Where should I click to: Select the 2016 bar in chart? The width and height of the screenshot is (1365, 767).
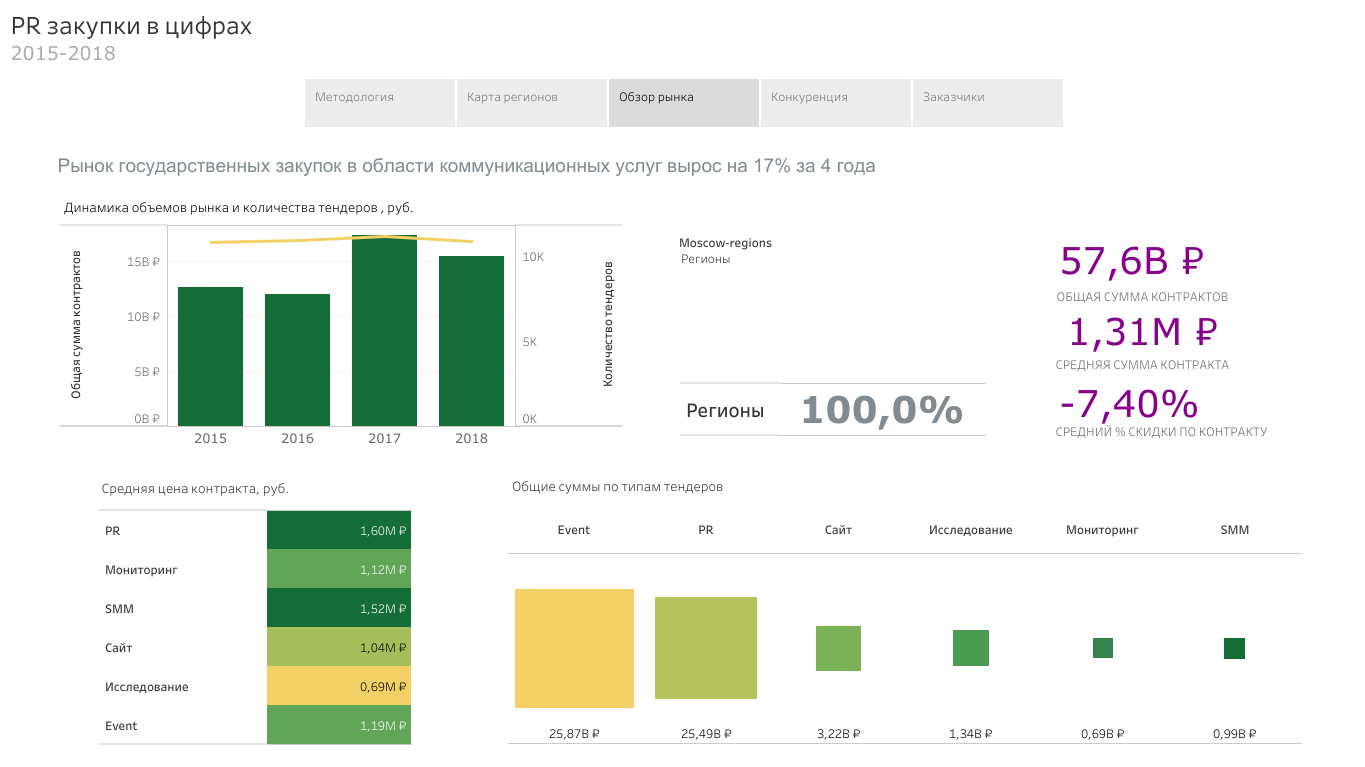coord(297,360)
